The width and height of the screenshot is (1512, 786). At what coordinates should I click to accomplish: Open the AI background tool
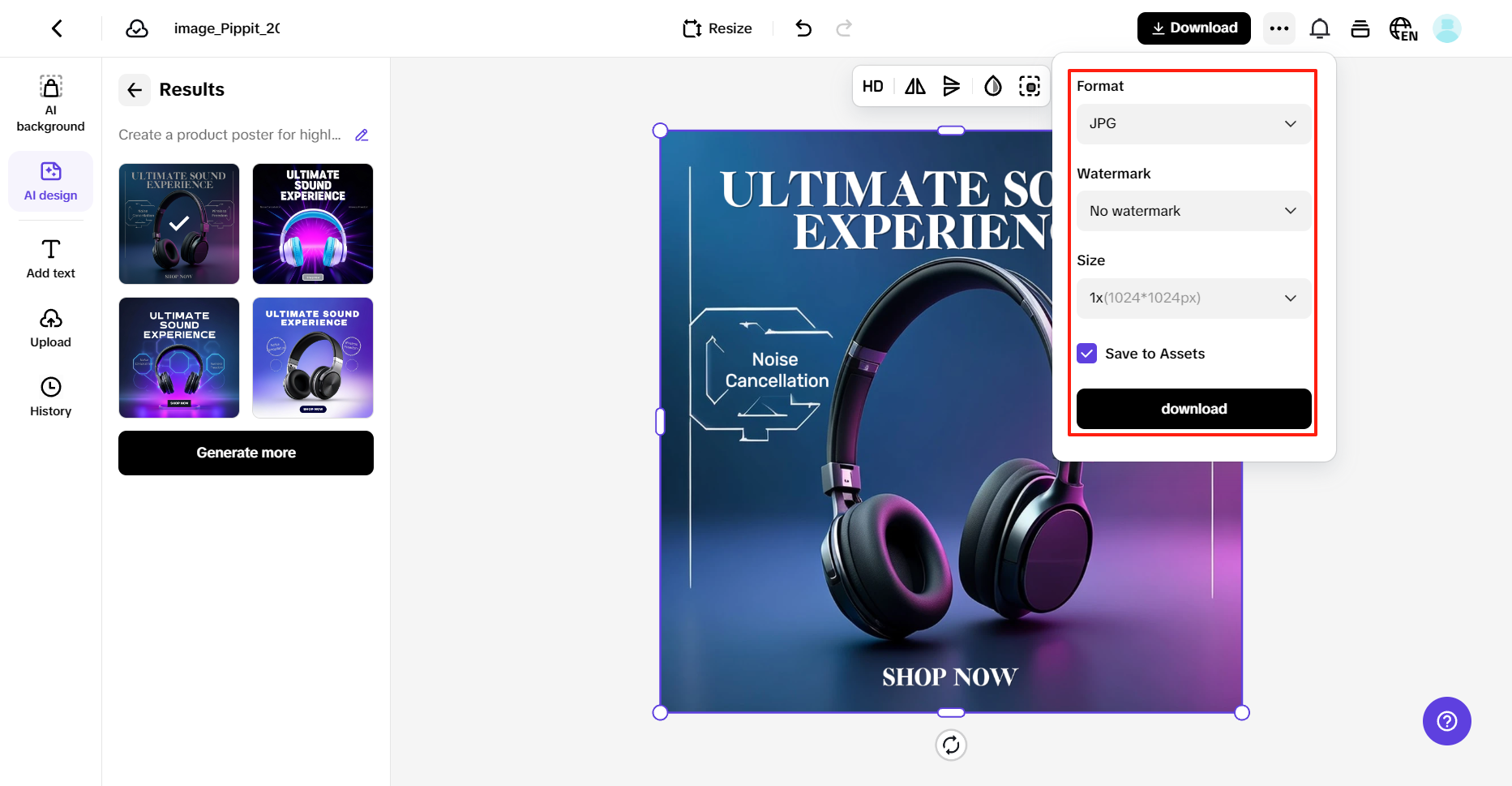pos(50,104)
